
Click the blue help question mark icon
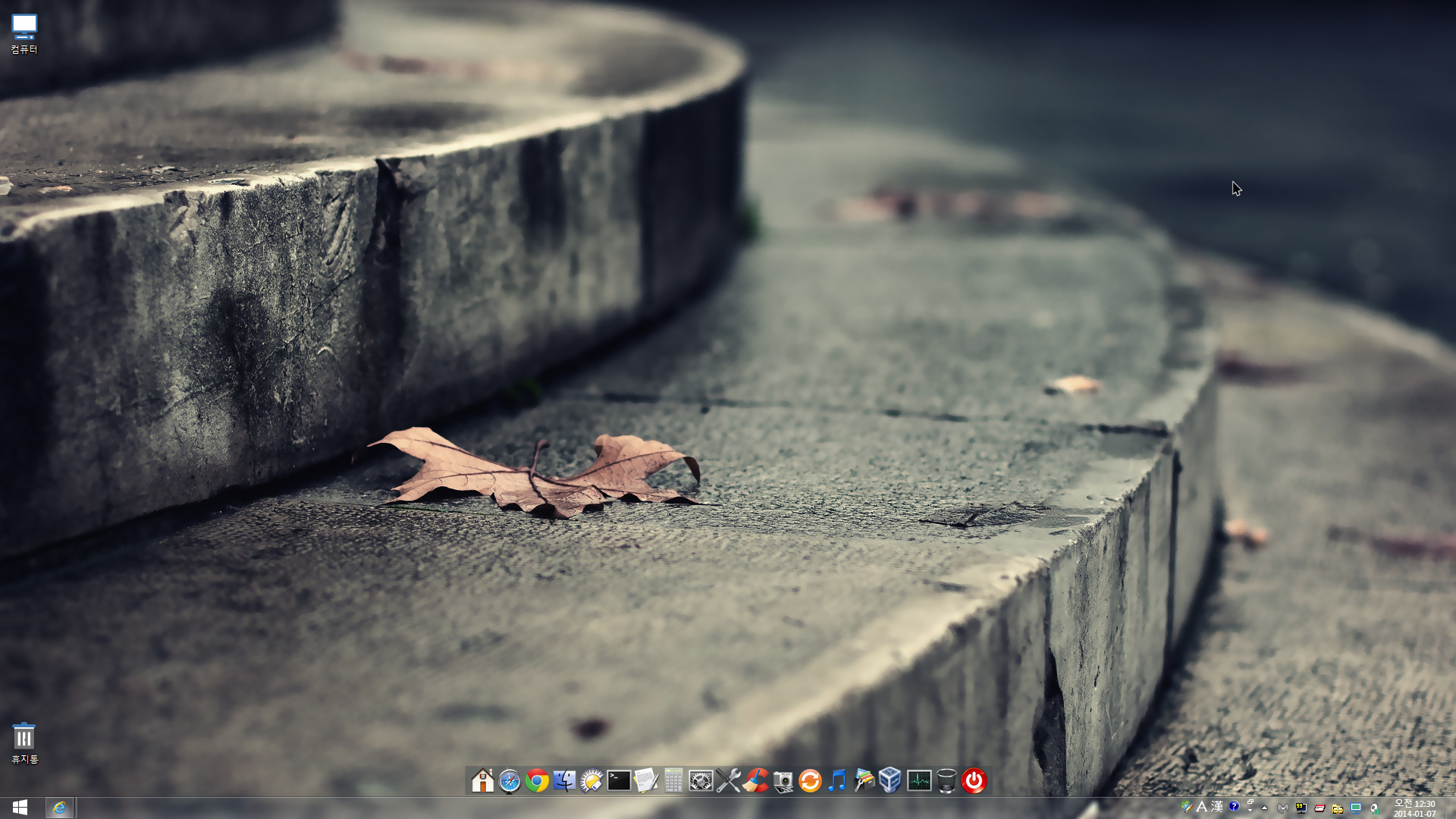click(1234, 807)
